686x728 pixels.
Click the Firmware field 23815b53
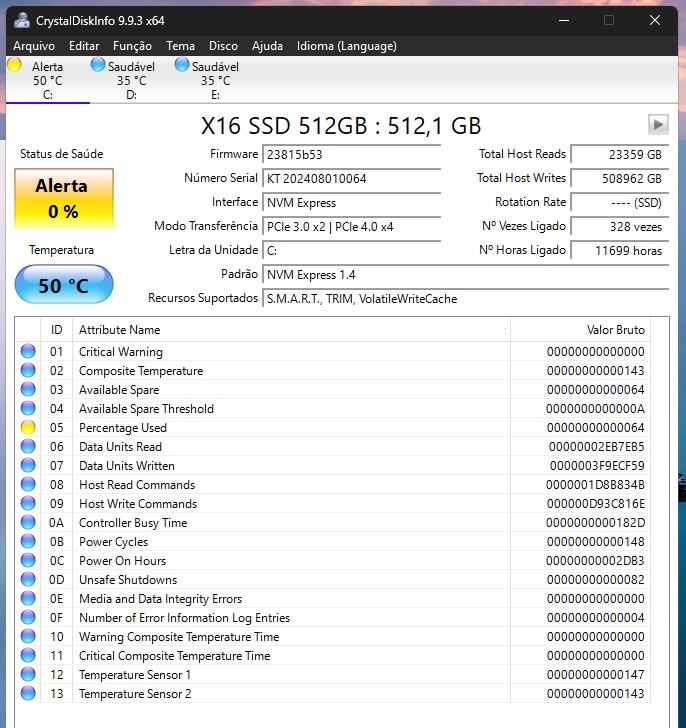coord(351,154)
